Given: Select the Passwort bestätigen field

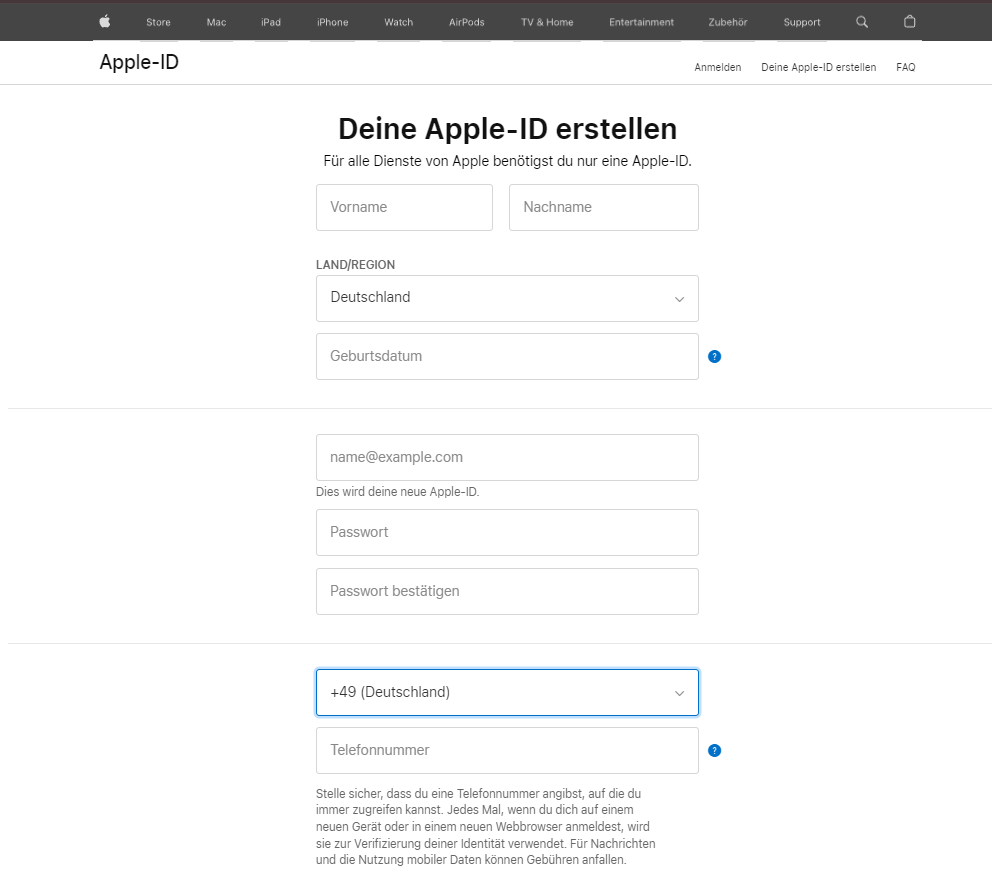Looking at the screenshot, I should coord(507,591).
